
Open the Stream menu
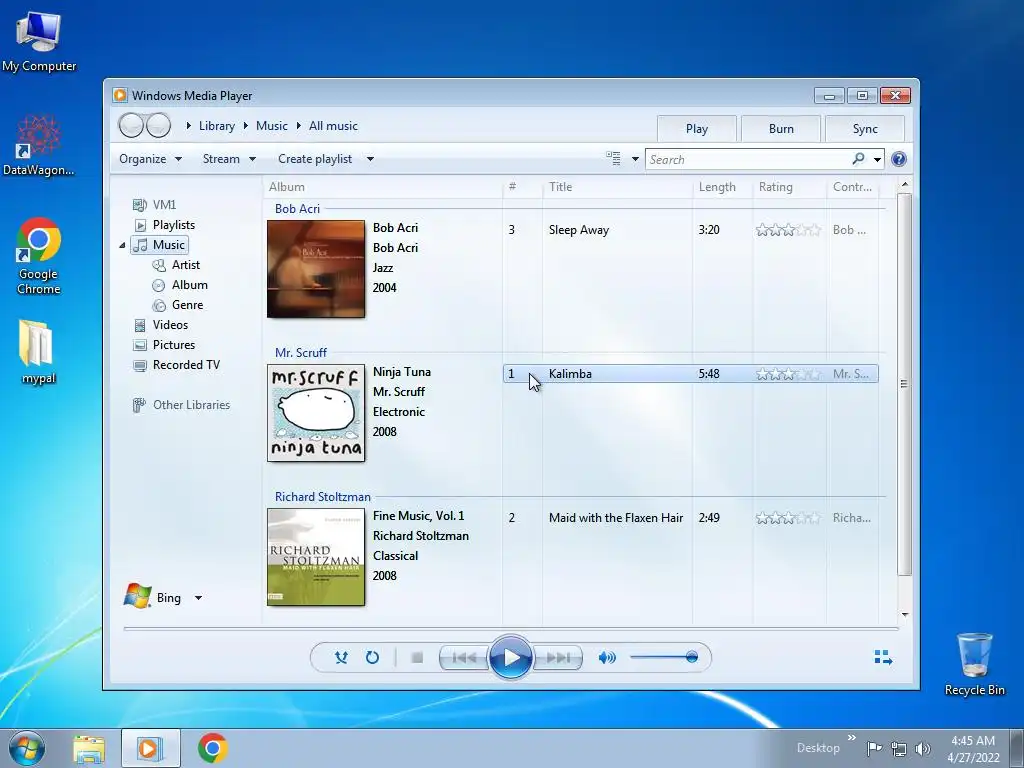click(229, 159)
